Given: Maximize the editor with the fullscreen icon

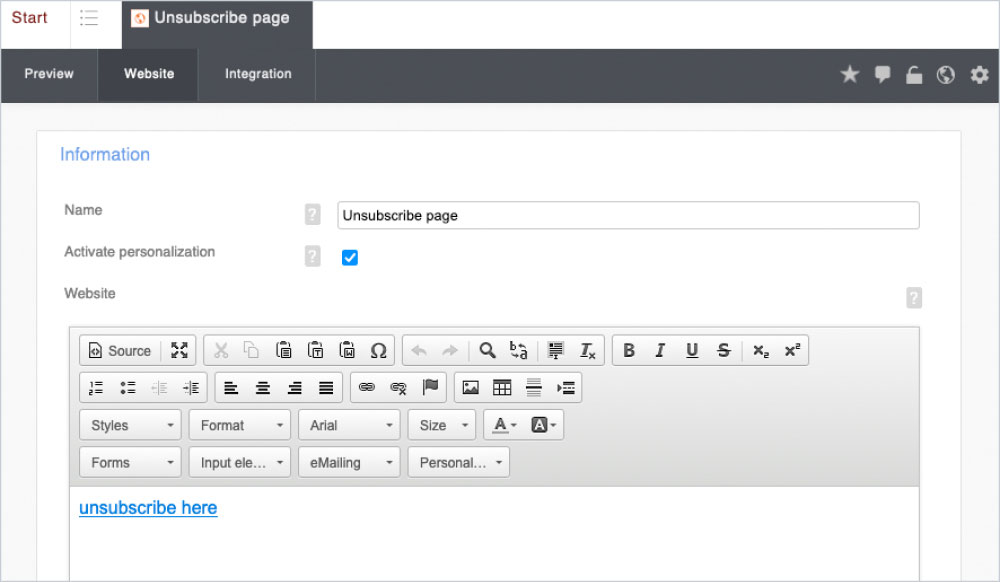Looking at the screenshot, I should (x=179, y=351).
